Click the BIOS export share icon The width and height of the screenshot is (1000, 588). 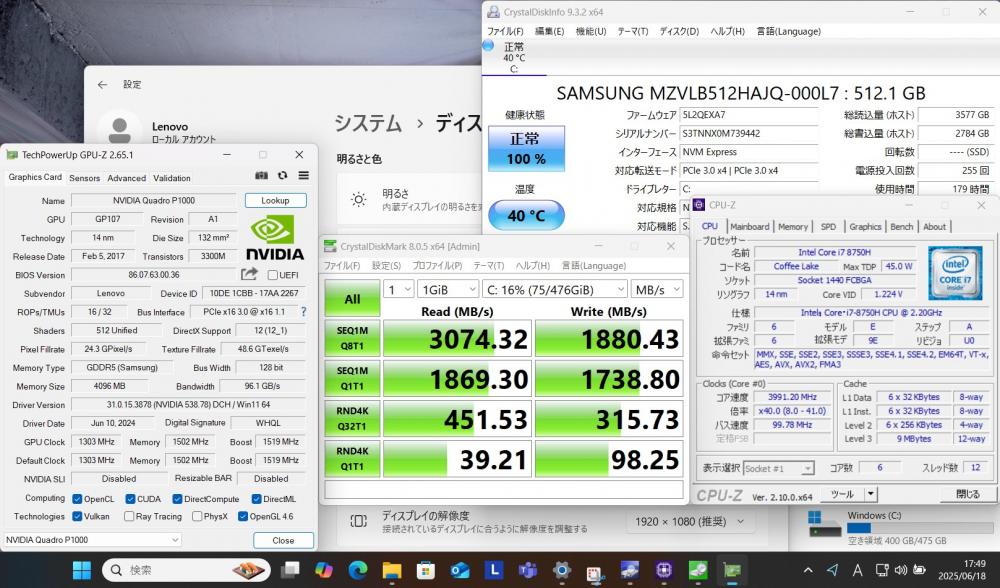249,274
